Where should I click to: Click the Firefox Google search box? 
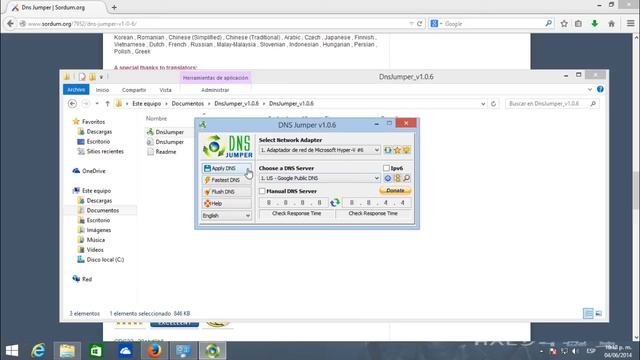pos(492,24)
